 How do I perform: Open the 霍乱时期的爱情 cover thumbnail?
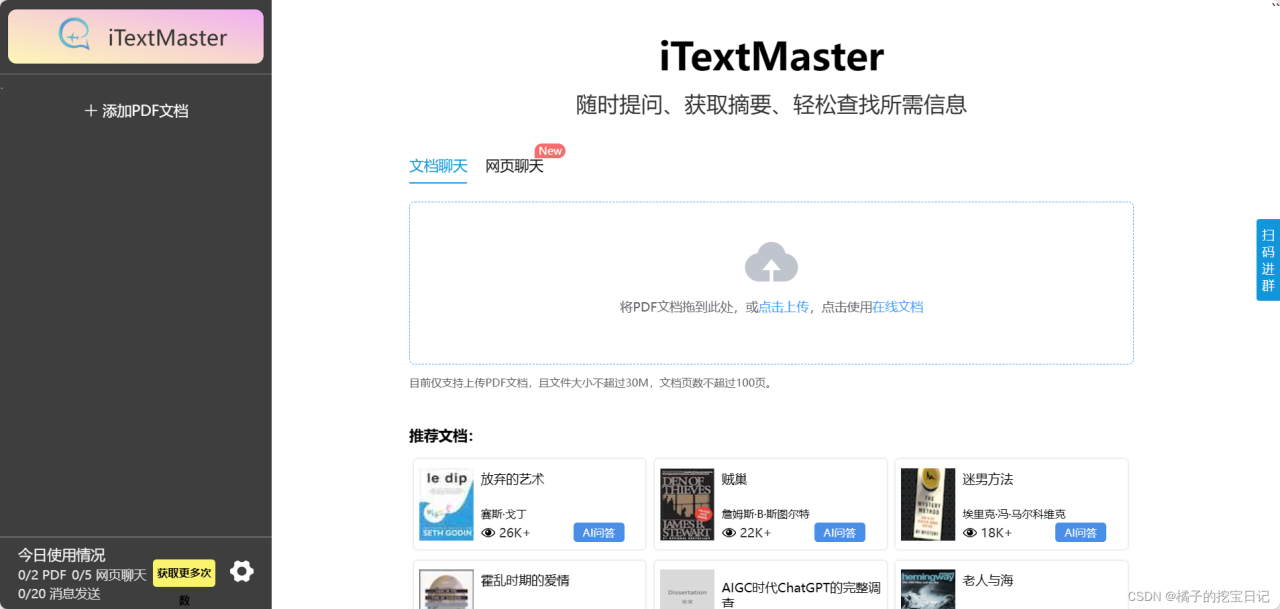click(x=446, y=589)
